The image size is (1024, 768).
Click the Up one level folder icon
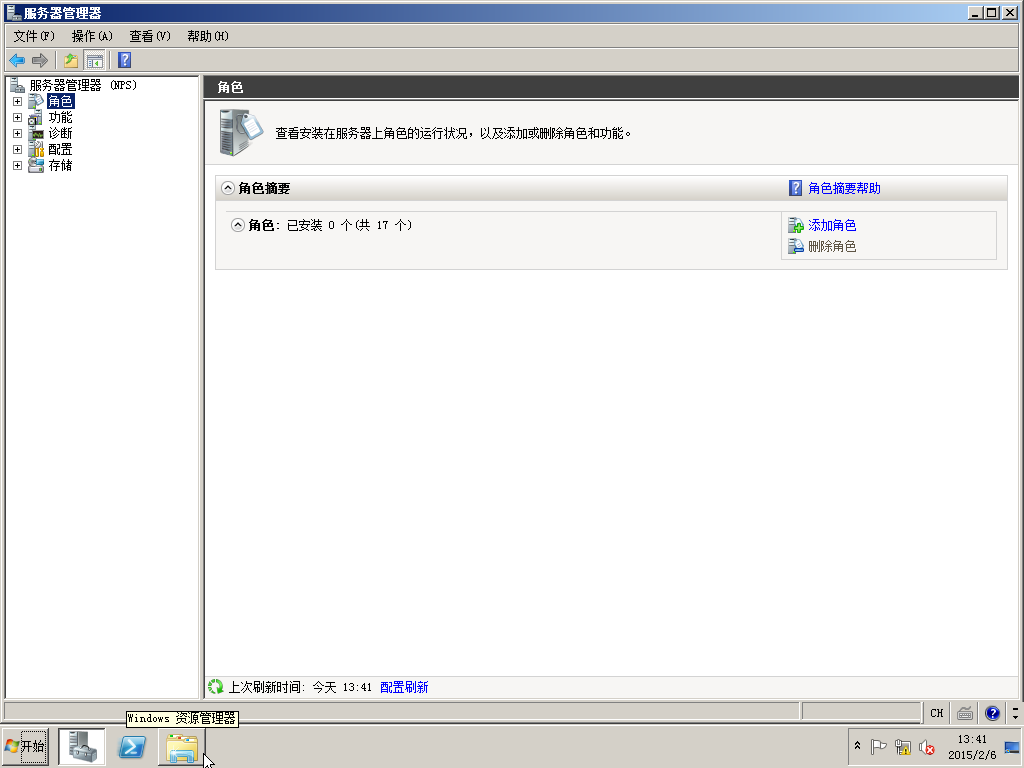[x=71, y=61]
